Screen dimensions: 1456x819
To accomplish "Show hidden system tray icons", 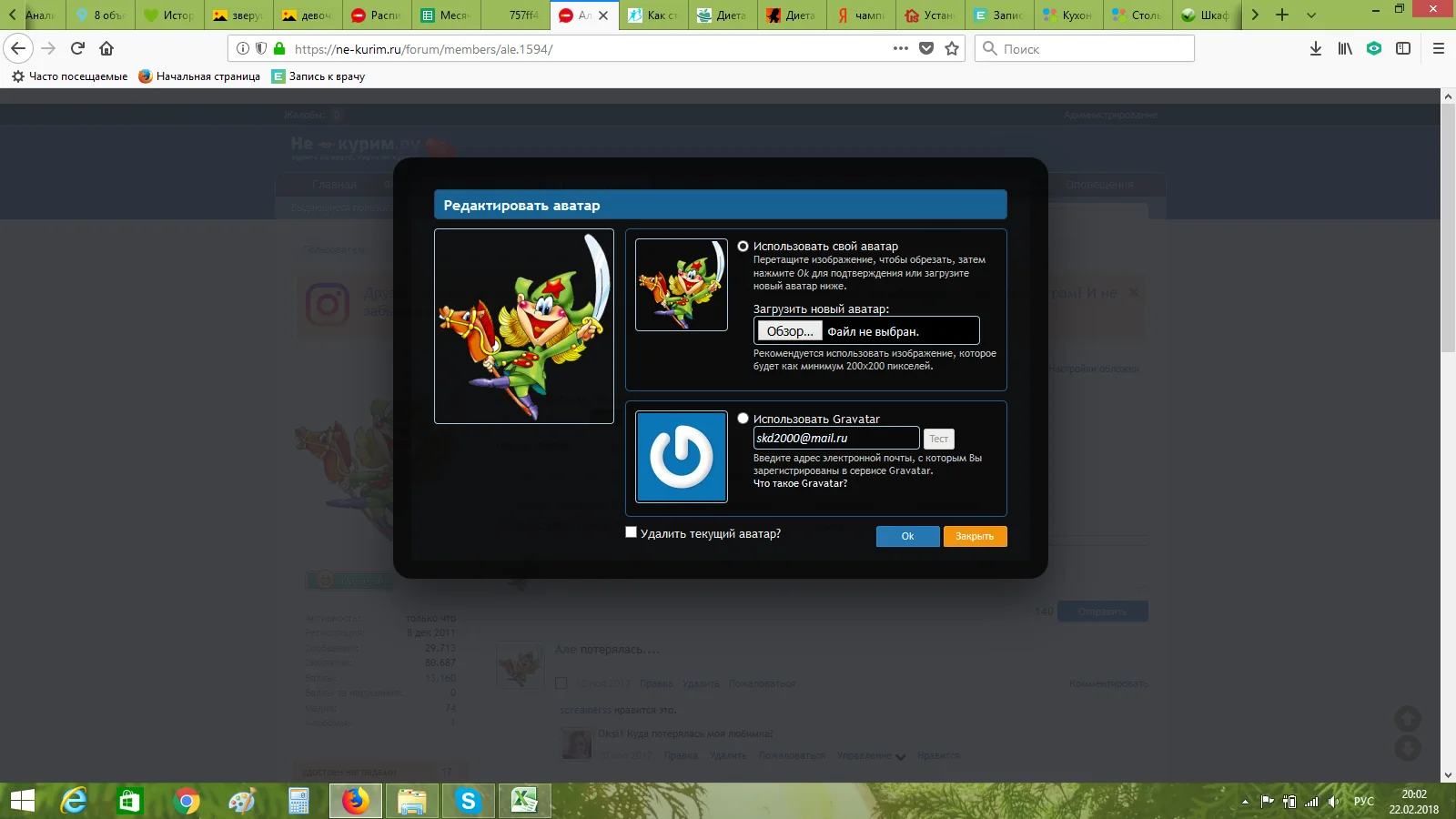I will pyautogui.click(x=1245, y=802).
